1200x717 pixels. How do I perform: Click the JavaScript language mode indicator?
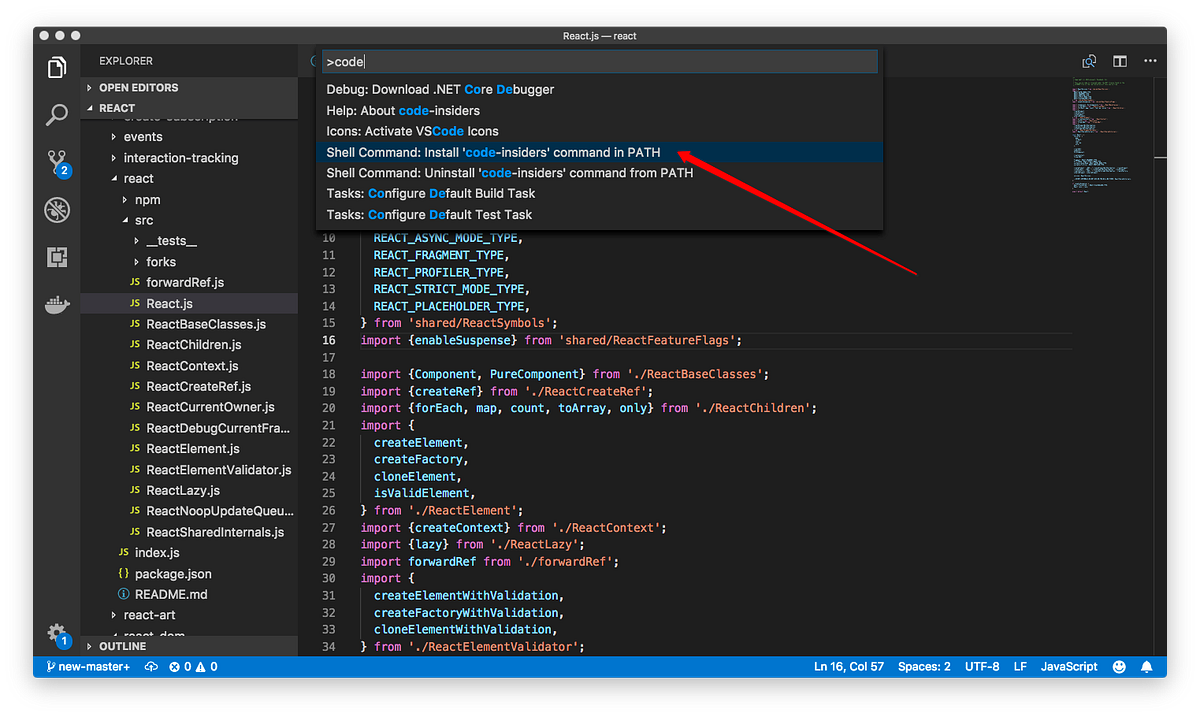click(1069, 666)
